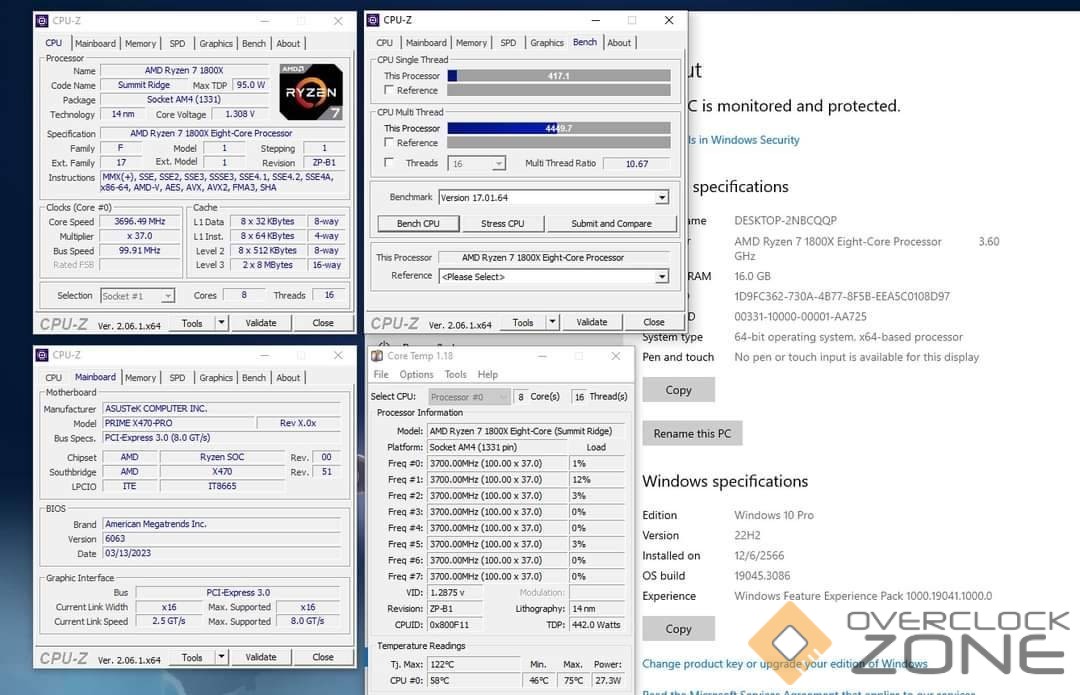Open Core Temp Tools menu
This screenshot has height=695, width=1080.
point(455,374)
